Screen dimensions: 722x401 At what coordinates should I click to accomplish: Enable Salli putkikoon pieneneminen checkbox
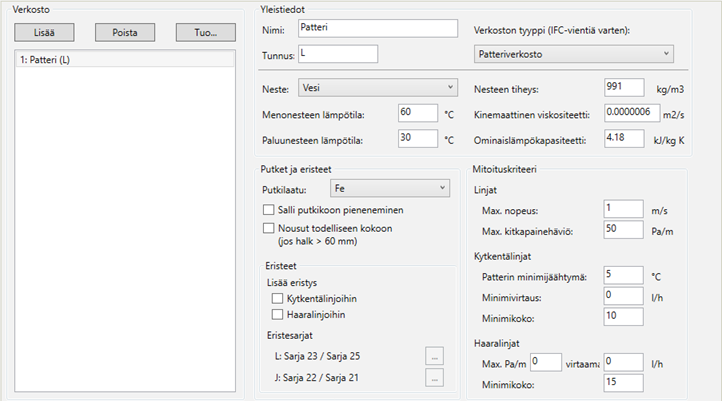pyautogui.click(x=268, y=210)
